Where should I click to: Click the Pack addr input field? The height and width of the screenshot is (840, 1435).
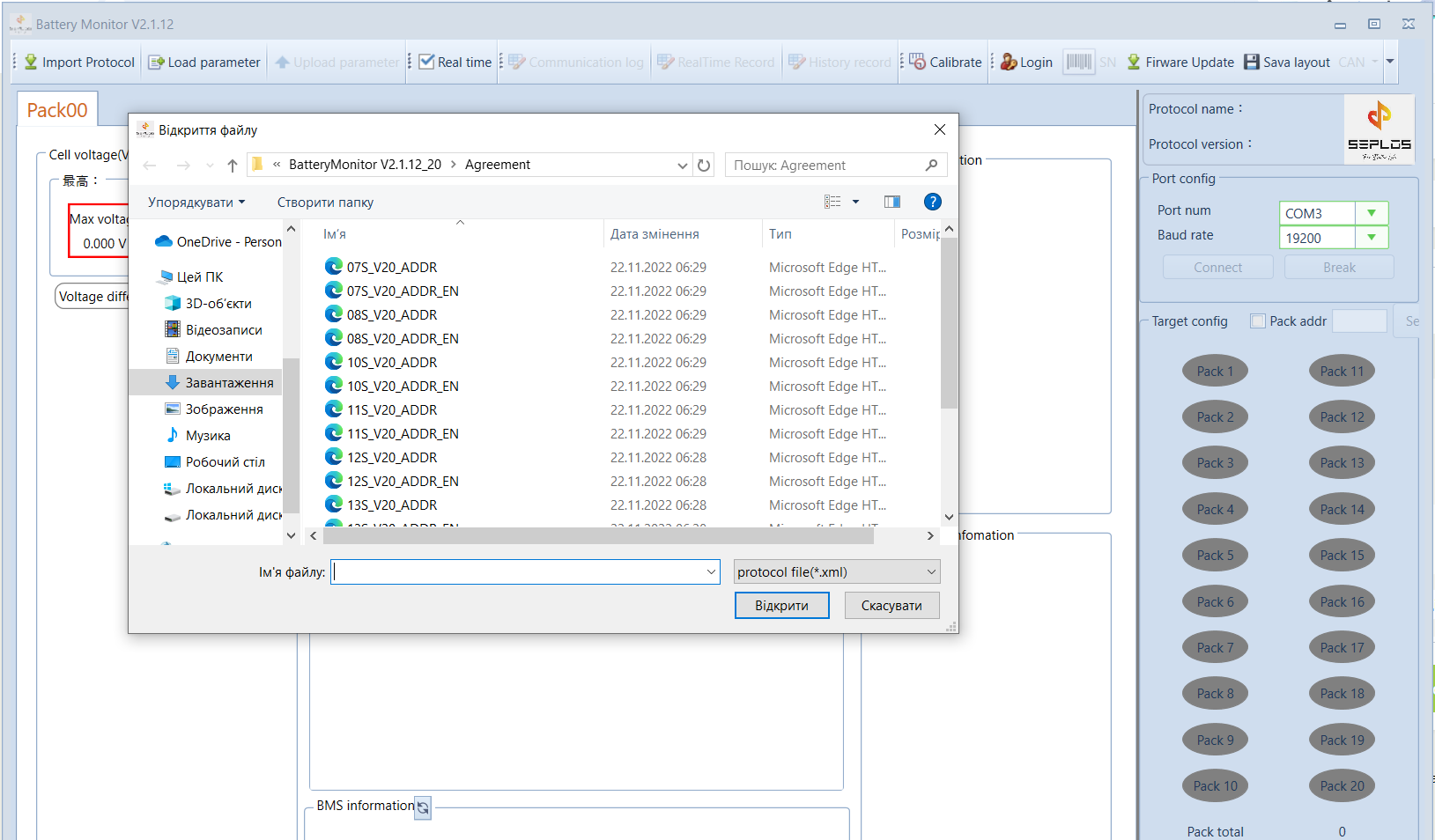[1359, 321]
